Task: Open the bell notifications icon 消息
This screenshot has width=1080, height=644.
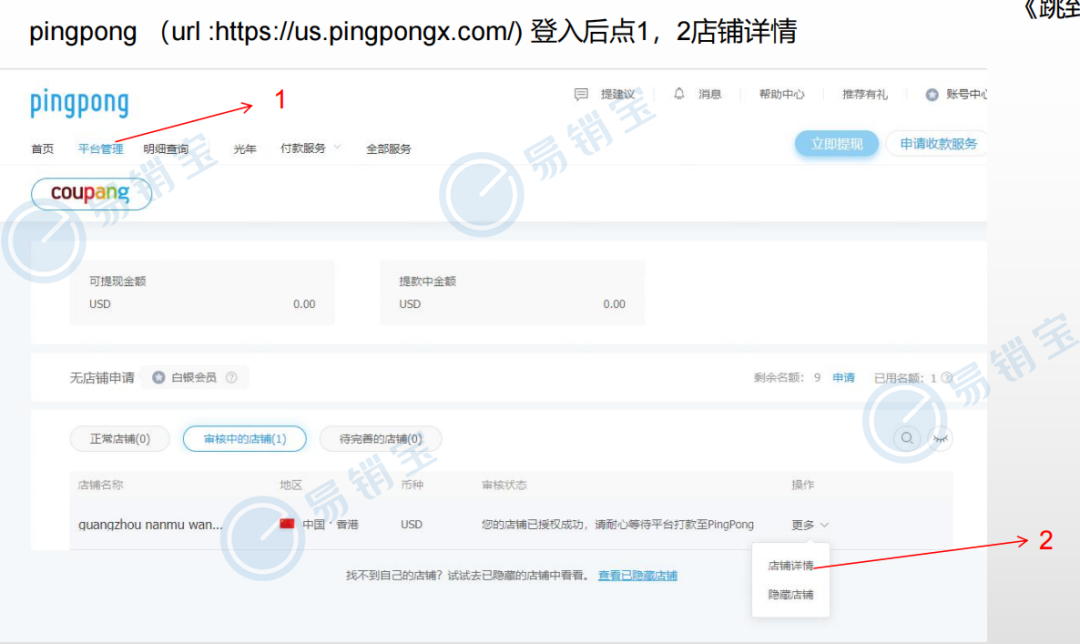Action: click(x=679, y=94)
